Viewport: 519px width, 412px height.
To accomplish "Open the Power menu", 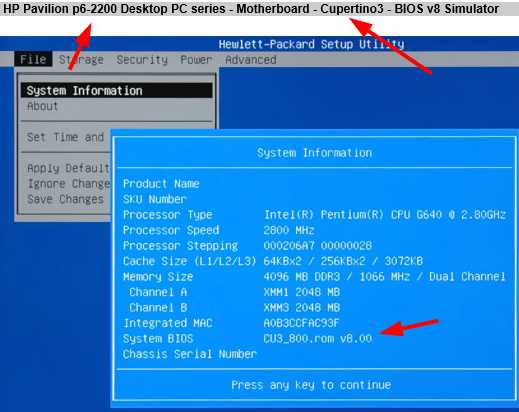I will 196,60.
